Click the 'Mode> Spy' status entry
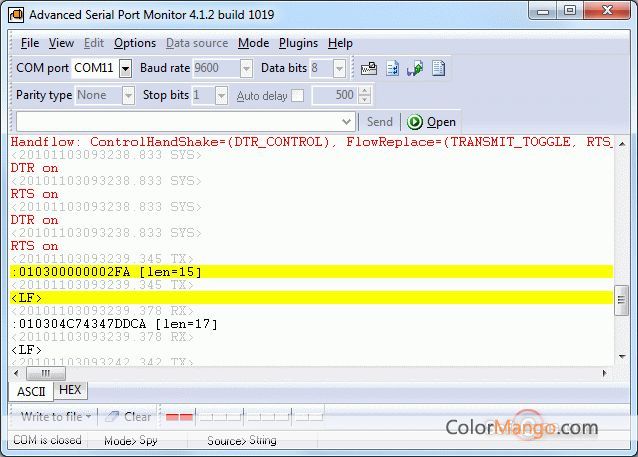Viewport: 638px width, 457px height. tap(131, 440)
